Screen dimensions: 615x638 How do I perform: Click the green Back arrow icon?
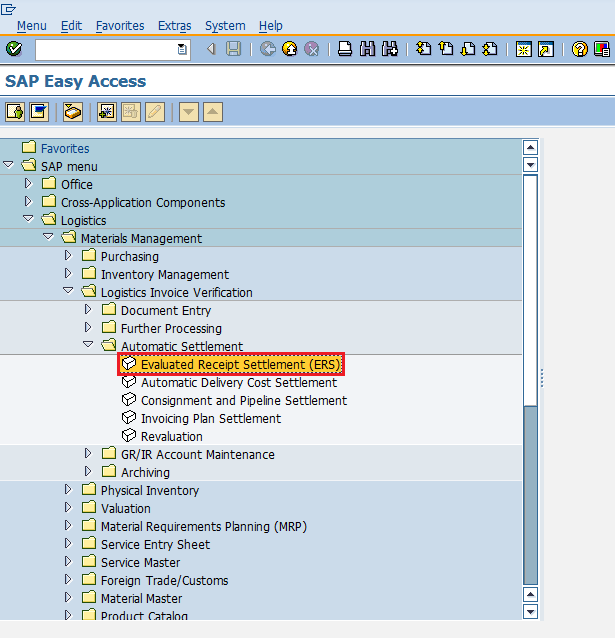tap(268, 49)
